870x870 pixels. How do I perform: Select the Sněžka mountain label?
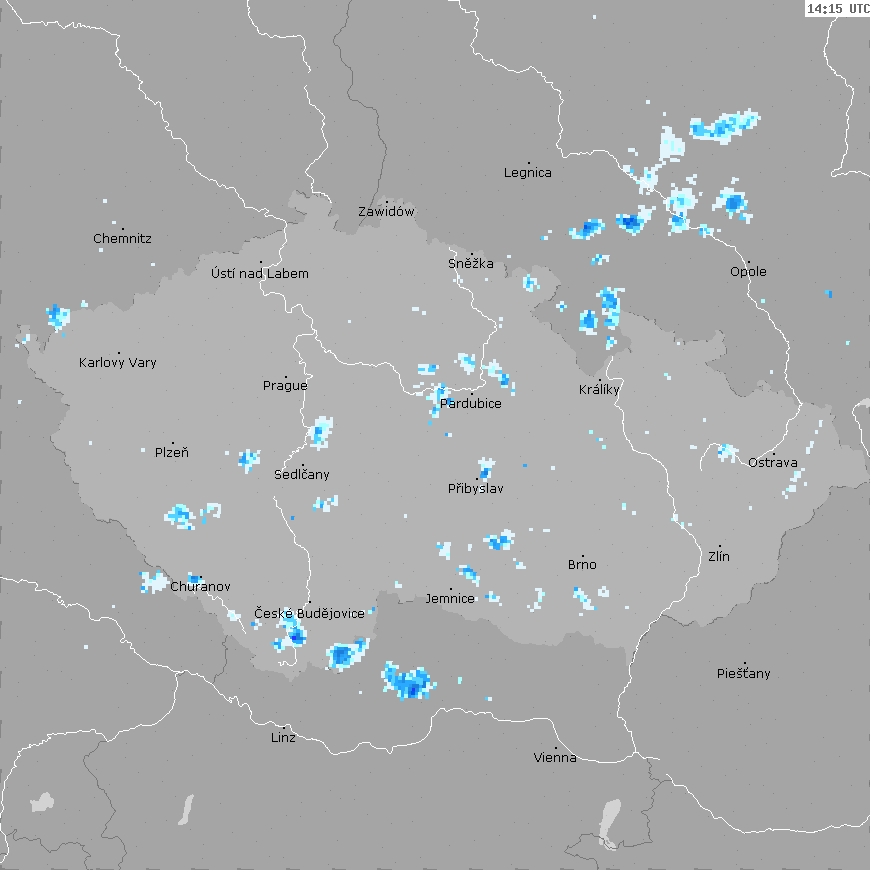pos(471,264)
